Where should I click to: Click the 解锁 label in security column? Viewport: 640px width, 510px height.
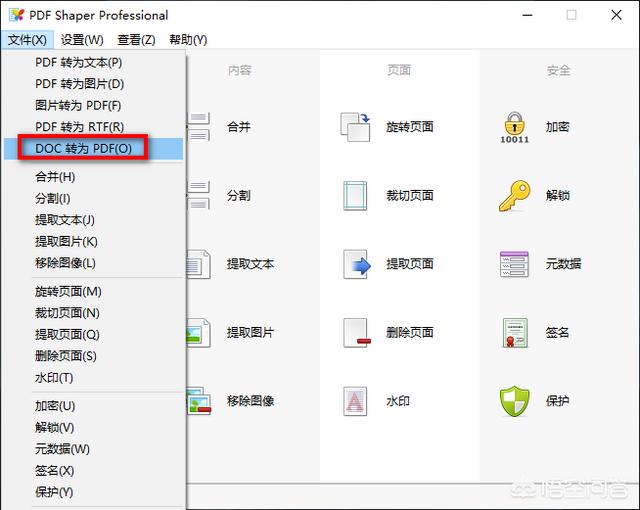(558, 196)
